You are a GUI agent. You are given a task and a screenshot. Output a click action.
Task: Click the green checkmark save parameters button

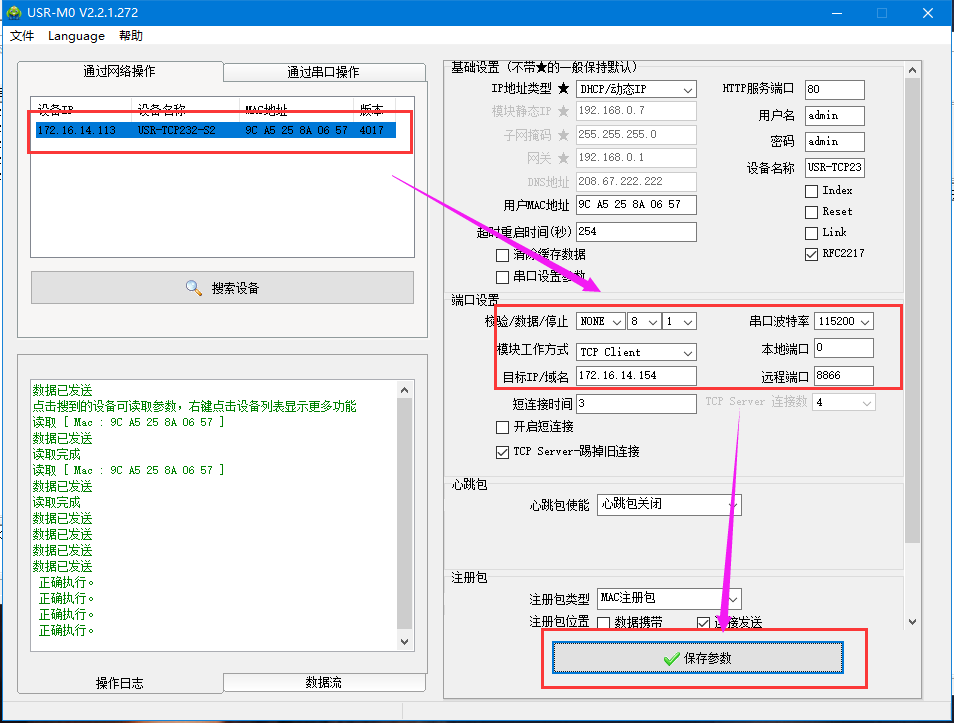(x=697, y=658)
